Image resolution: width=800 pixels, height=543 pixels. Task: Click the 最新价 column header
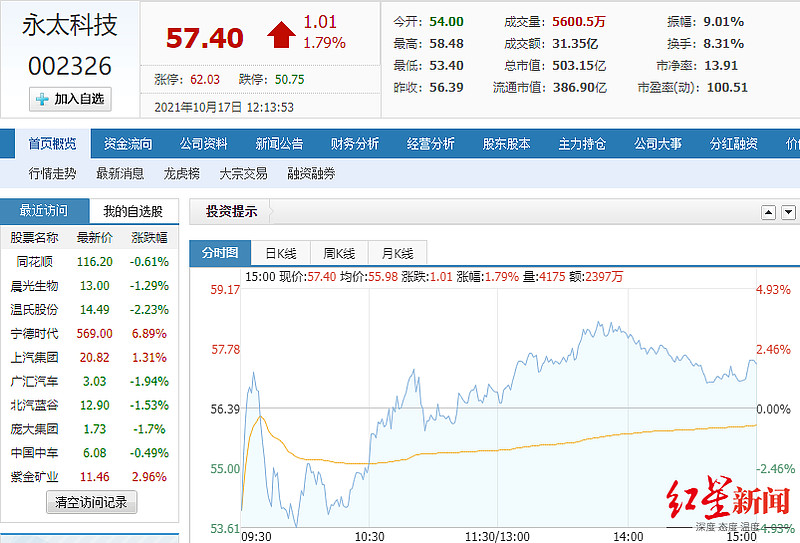95,238
